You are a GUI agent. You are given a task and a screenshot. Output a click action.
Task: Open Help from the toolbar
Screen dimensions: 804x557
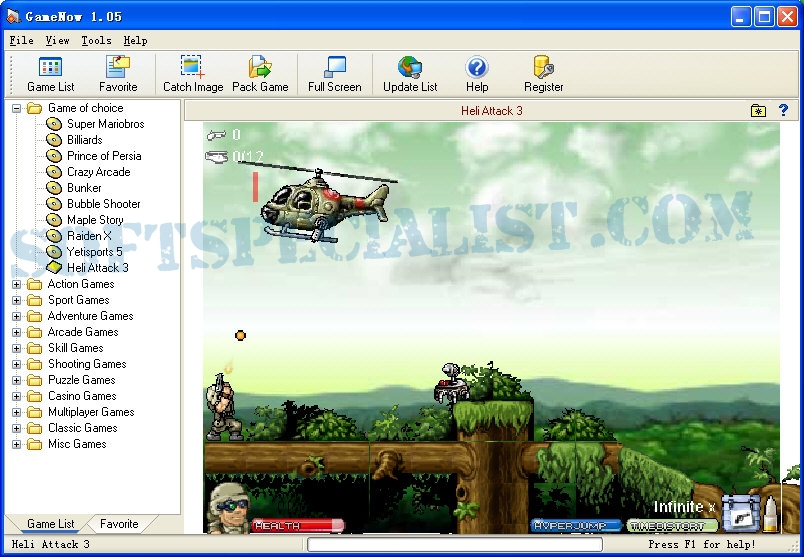pyautogui.click(x=477, y=68)
